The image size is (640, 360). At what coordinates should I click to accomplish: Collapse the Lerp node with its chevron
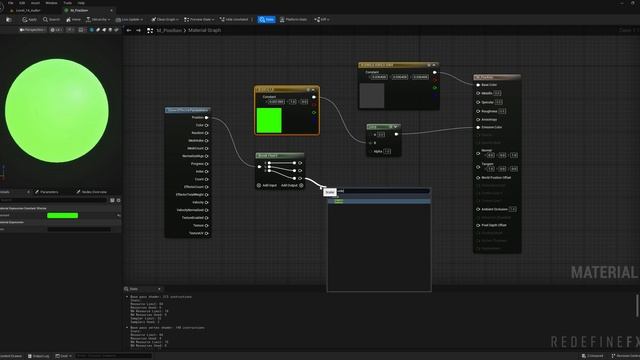[x=396, y=127]
